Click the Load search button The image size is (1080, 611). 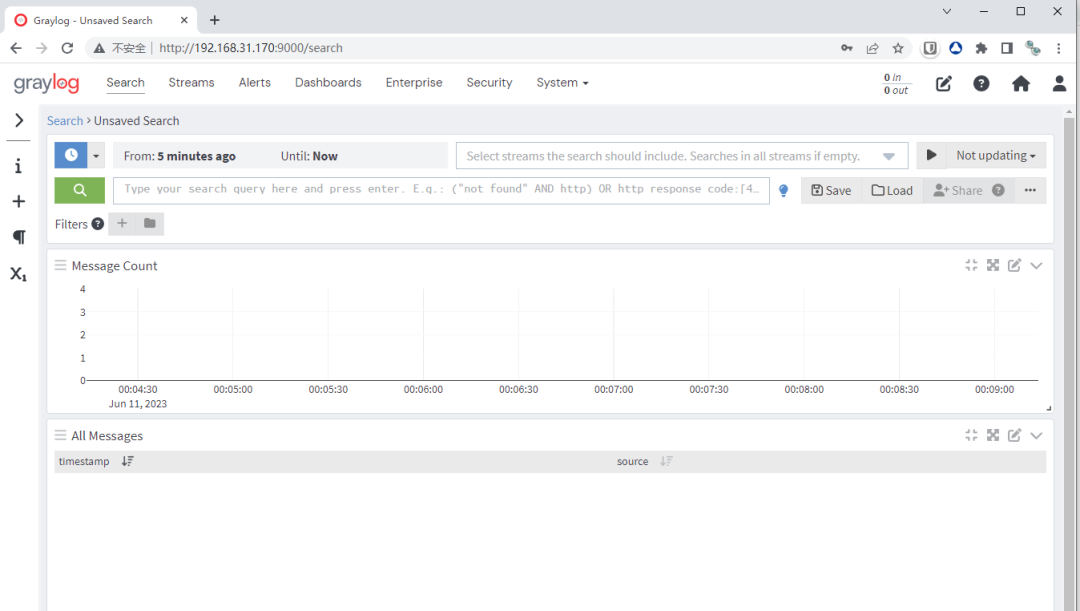tap(892, 191)
